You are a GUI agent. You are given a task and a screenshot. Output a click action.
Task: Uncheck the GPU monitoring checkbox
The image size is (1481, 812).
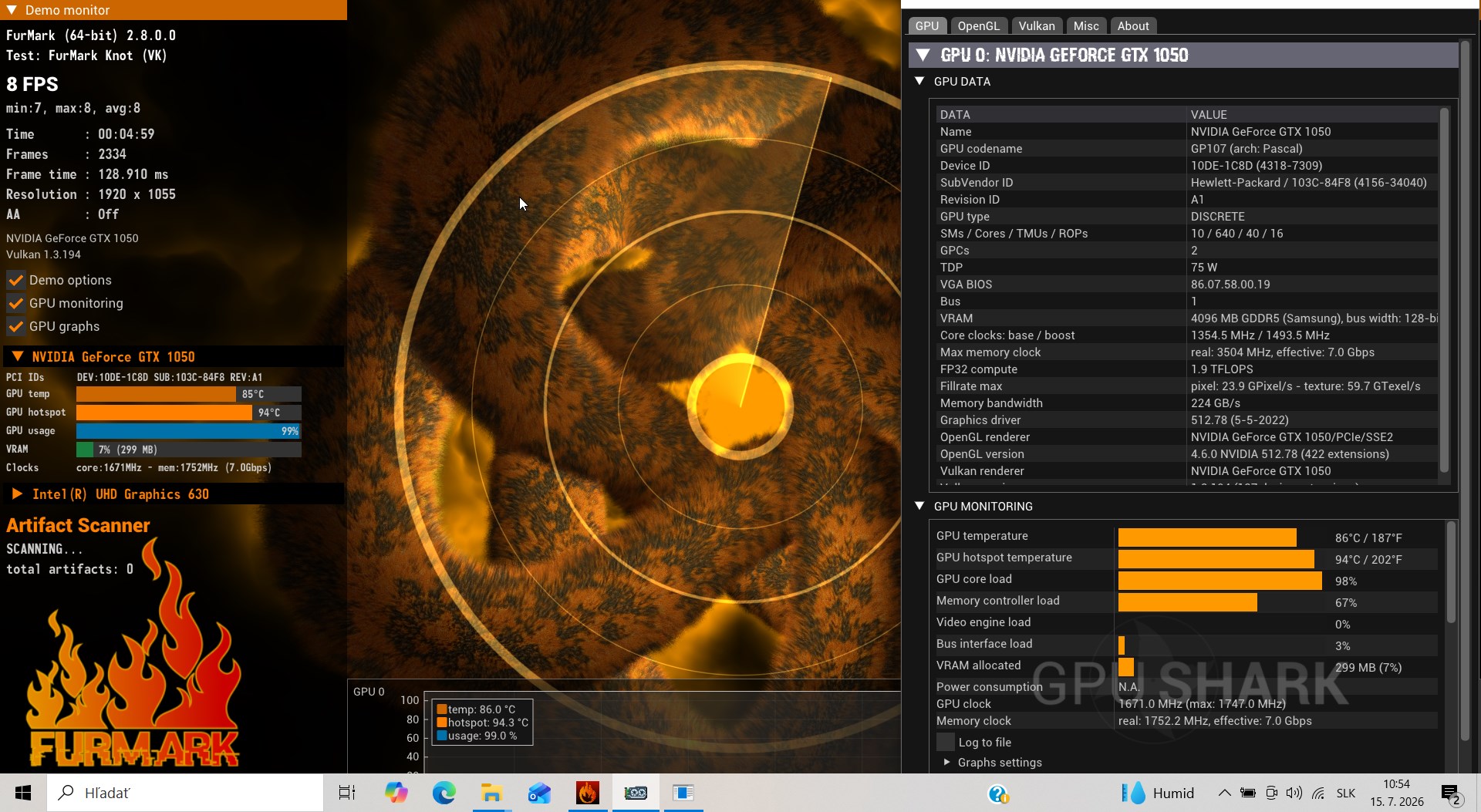pos(15,303)
